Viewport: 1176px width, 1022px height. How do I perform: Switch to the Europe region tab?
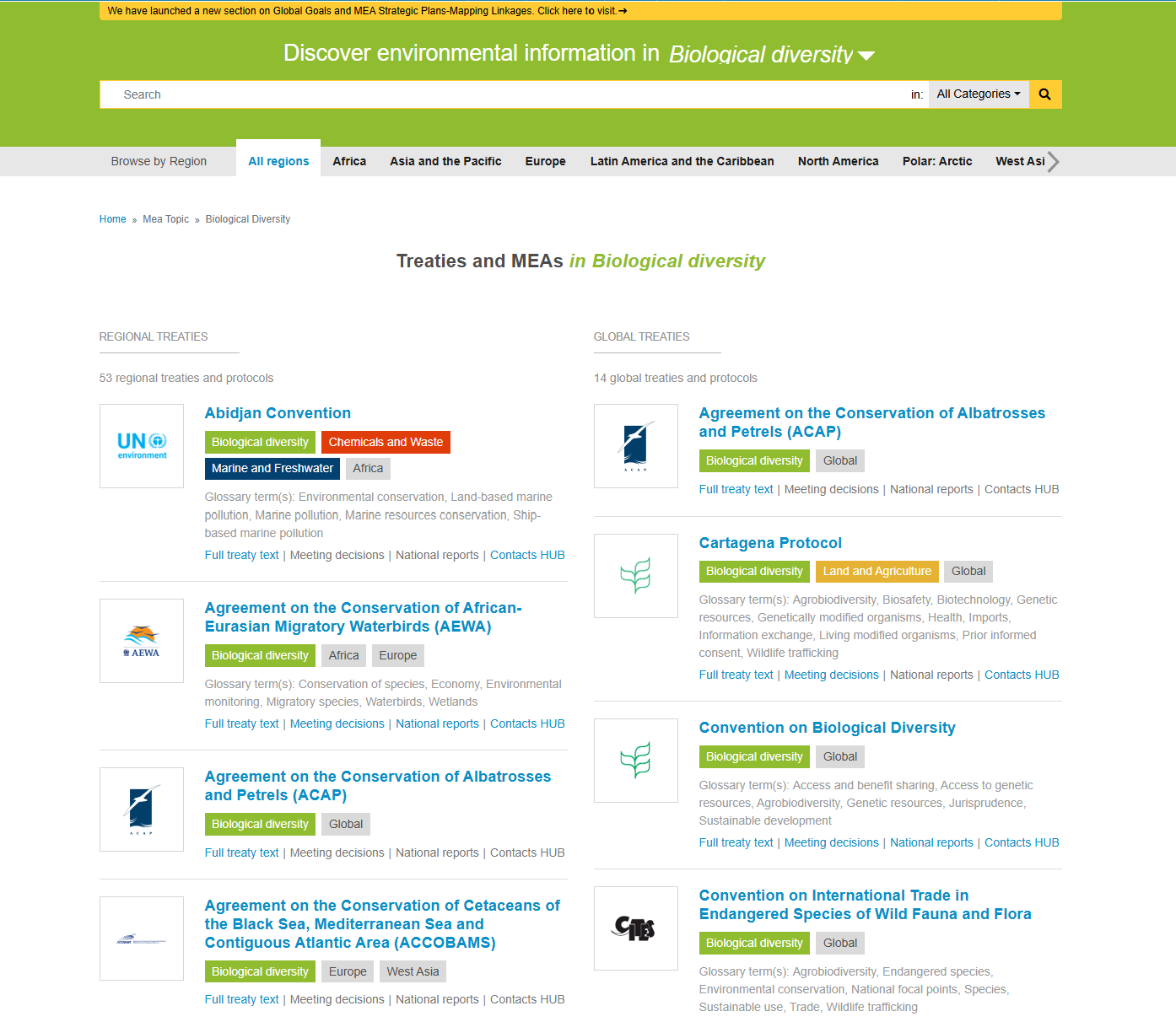coord(545,161)
